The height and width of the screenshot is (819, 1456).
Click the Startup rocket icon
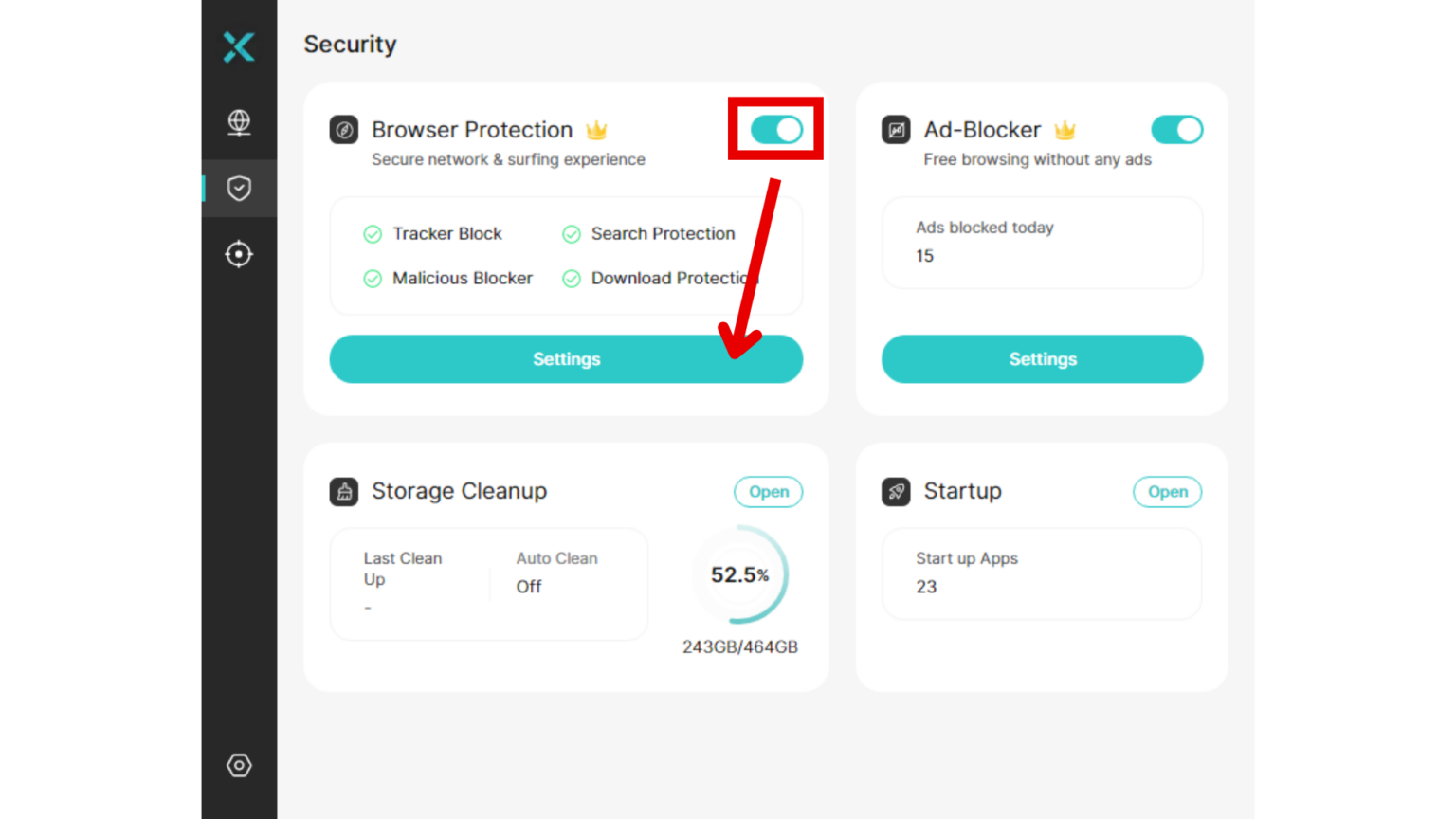896,491
